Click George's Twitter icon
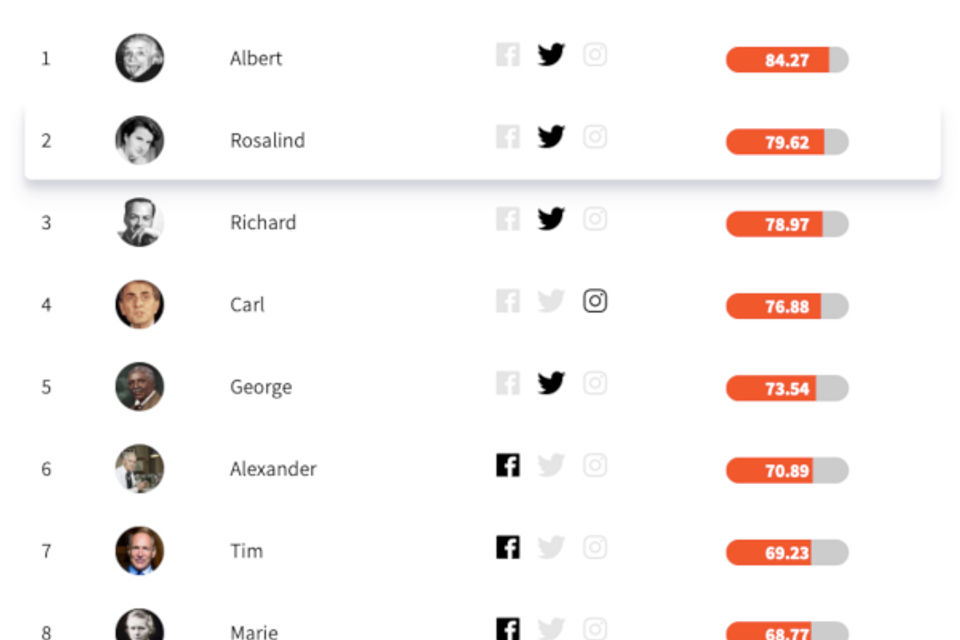The width and height of the screenshot is (960, 640). [551, 383]
